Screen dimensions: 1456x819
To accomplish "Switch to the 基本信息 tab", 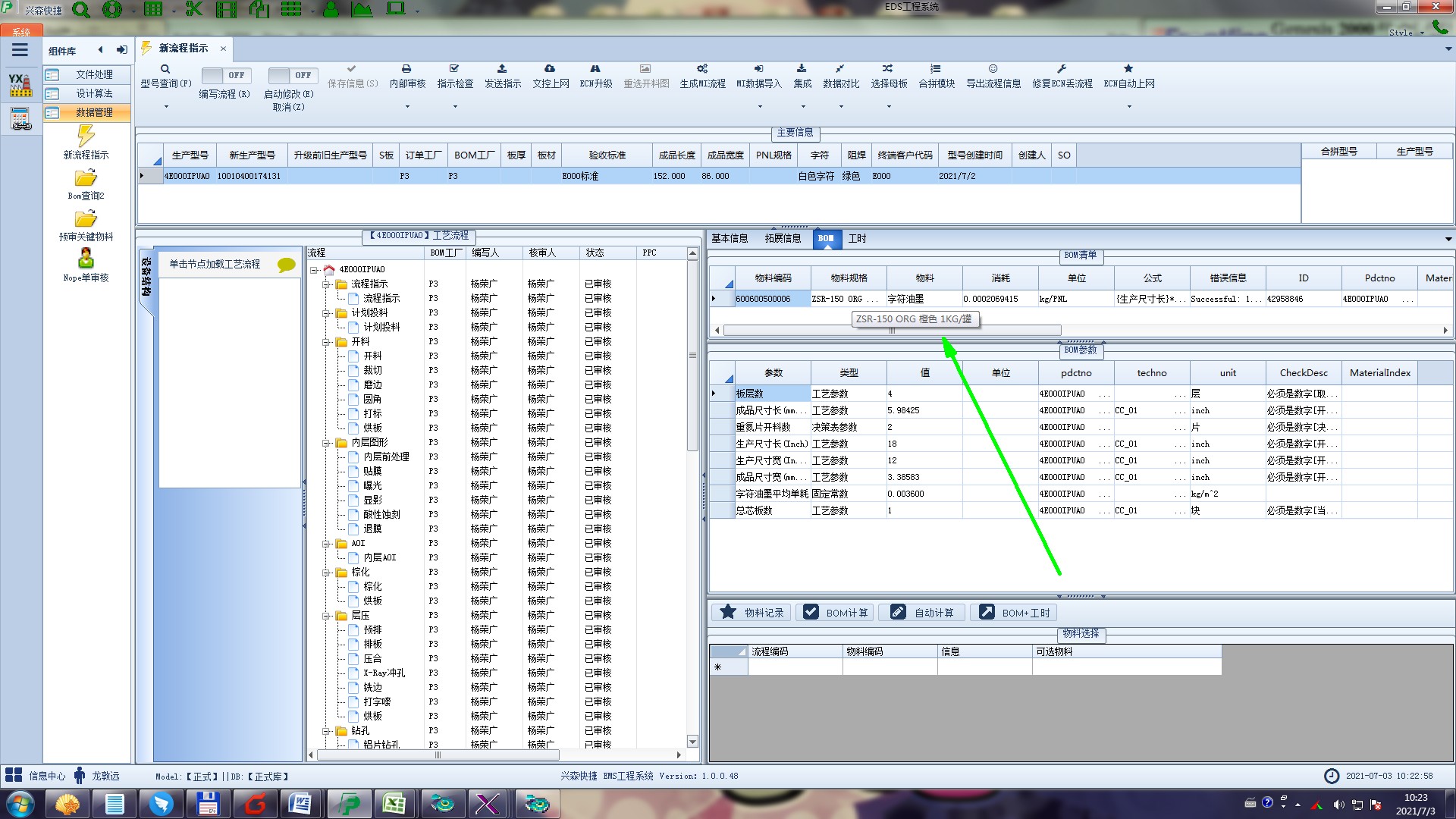I will pyautogui.click(x=729, y=239).
